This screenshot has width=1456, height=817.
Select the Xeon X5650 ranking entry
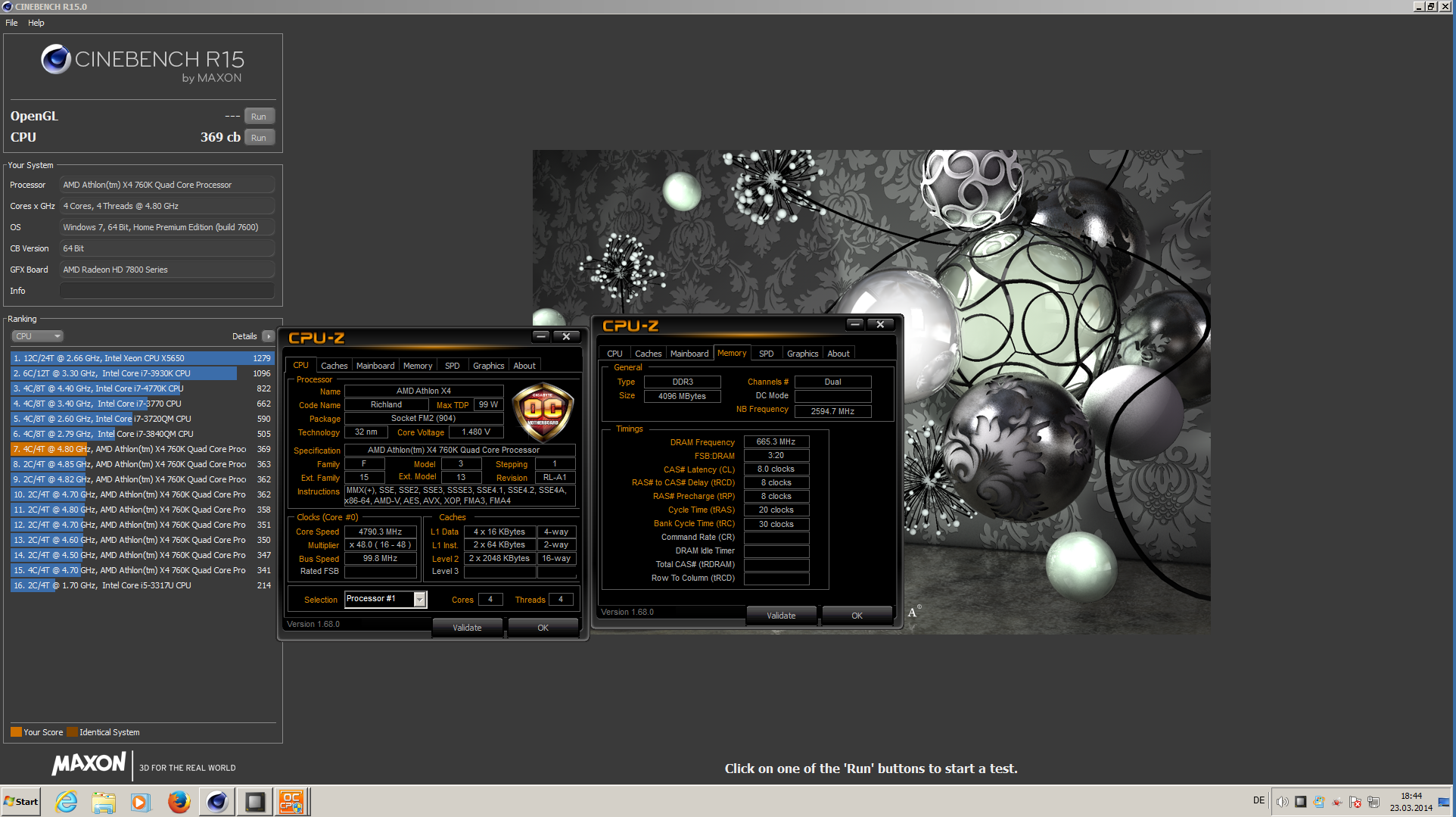click(142, 358)
